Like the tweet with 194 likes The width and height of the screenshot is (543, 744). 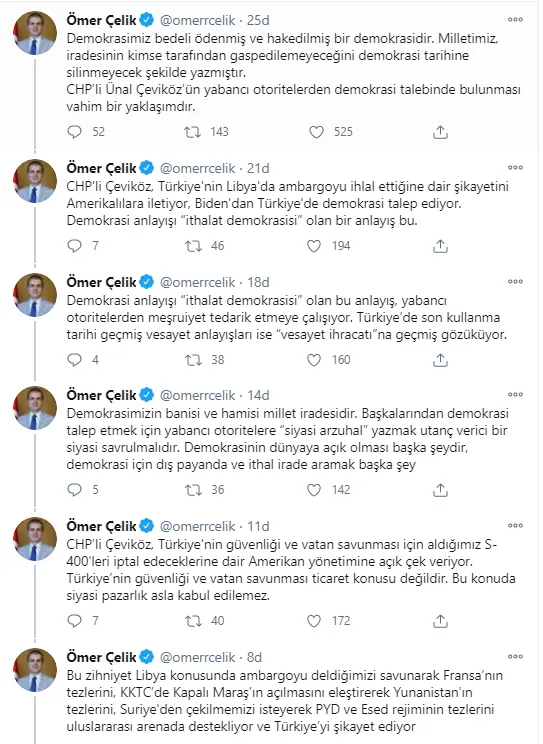point(314,246)
